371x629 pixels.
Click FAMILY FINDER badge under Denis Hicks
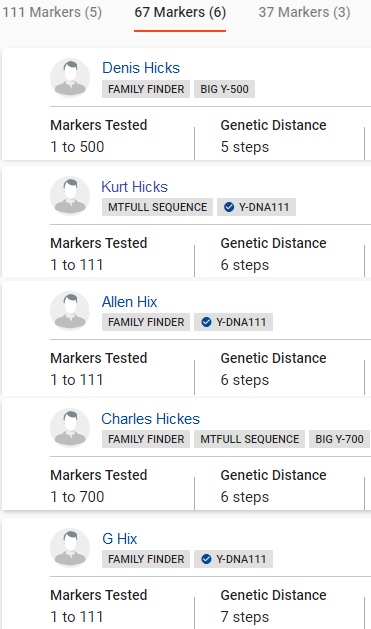point(146,89)
